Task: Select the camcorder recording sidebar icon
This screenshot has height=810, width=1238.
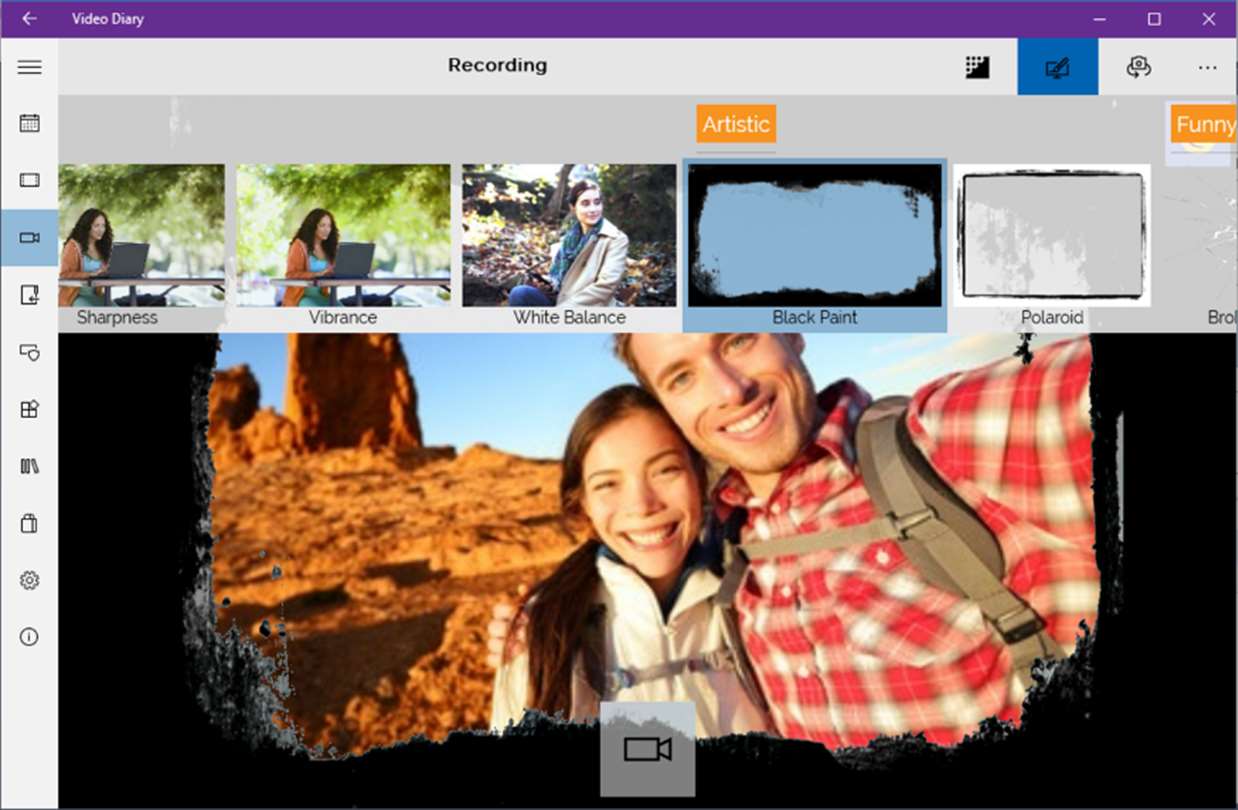Action: tap(29, 238)
